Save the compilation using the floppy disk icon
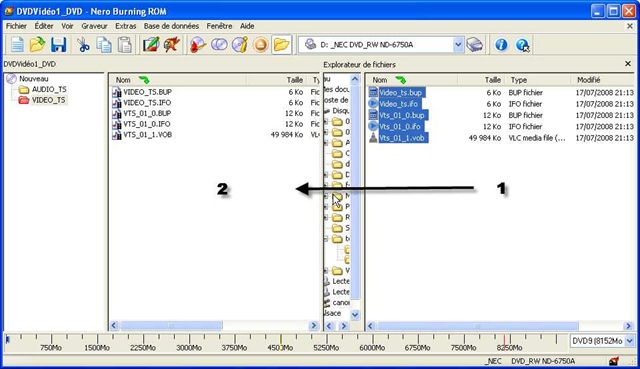Image resolution: width=640 pixels, height=369 pixels. coord(58,44)
